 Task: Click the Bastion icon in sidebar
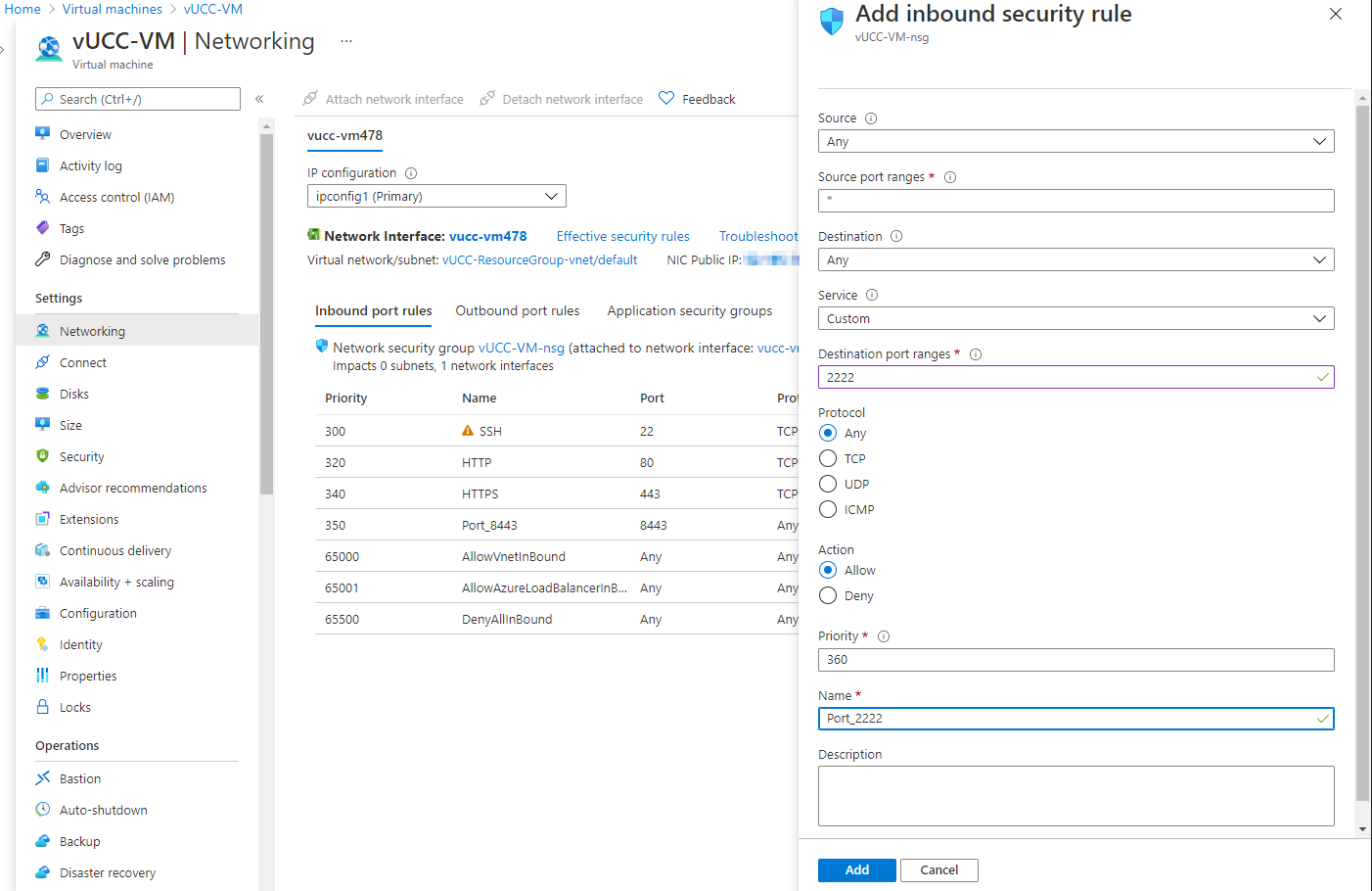pos(43,778)
